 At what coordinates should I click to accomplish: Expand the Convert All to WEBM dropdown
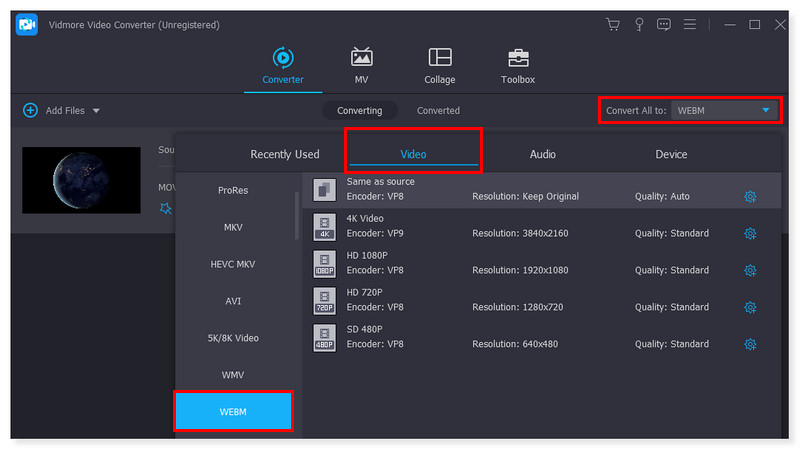pos(766,110)
